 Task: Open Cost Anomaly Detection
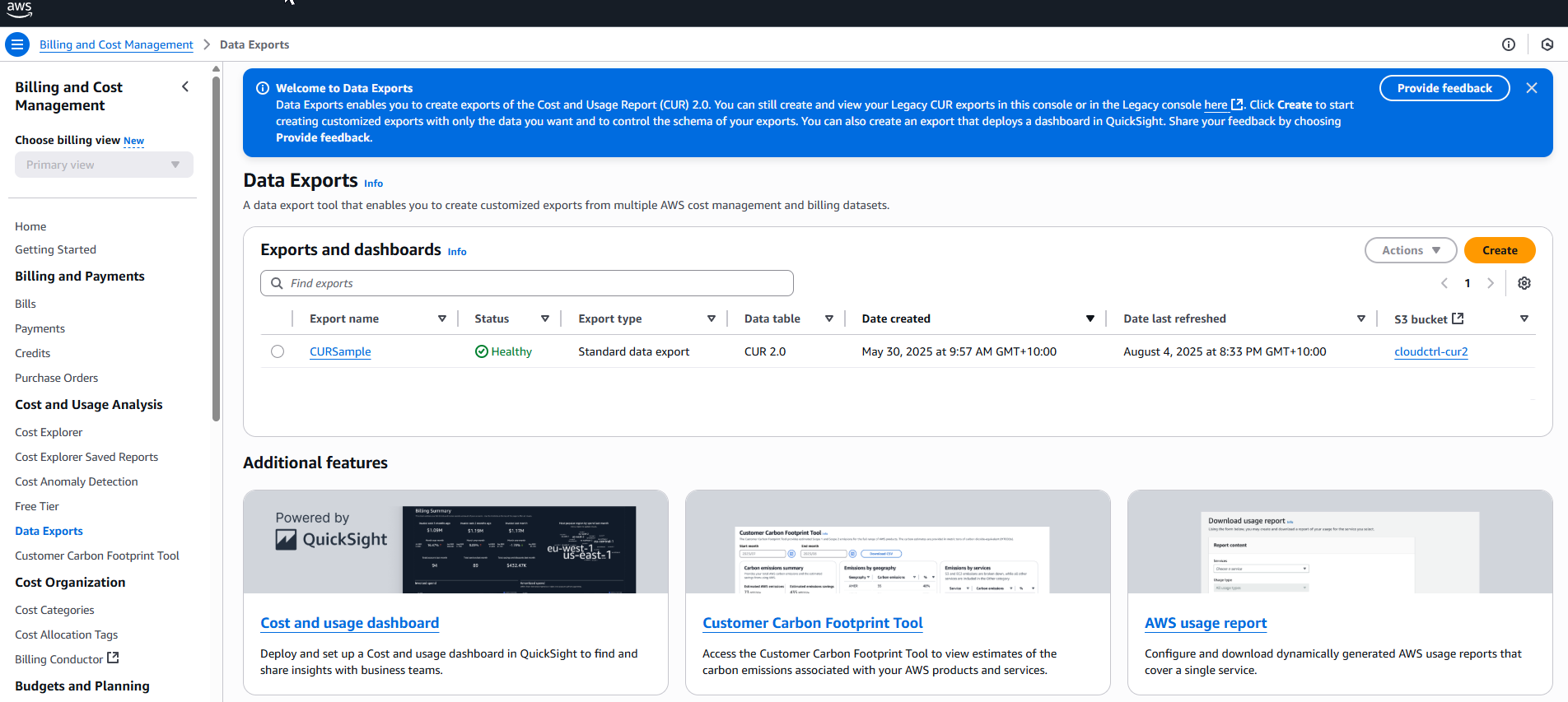[77, 481]
